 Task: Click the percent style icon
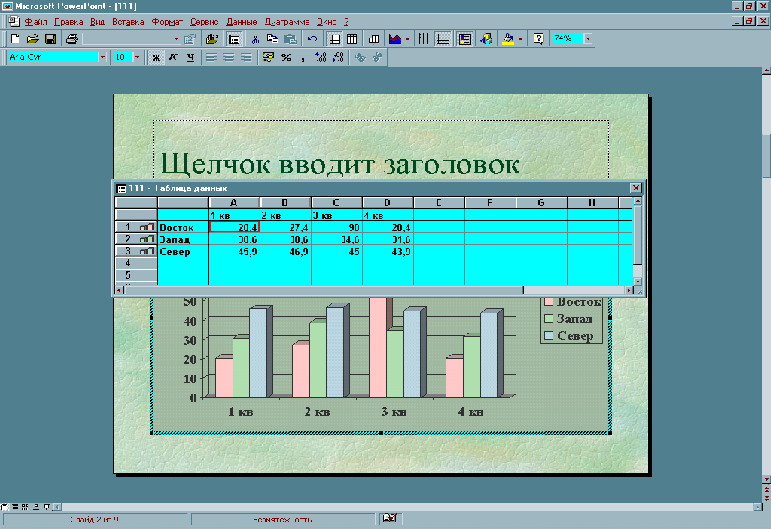[286, 58]
